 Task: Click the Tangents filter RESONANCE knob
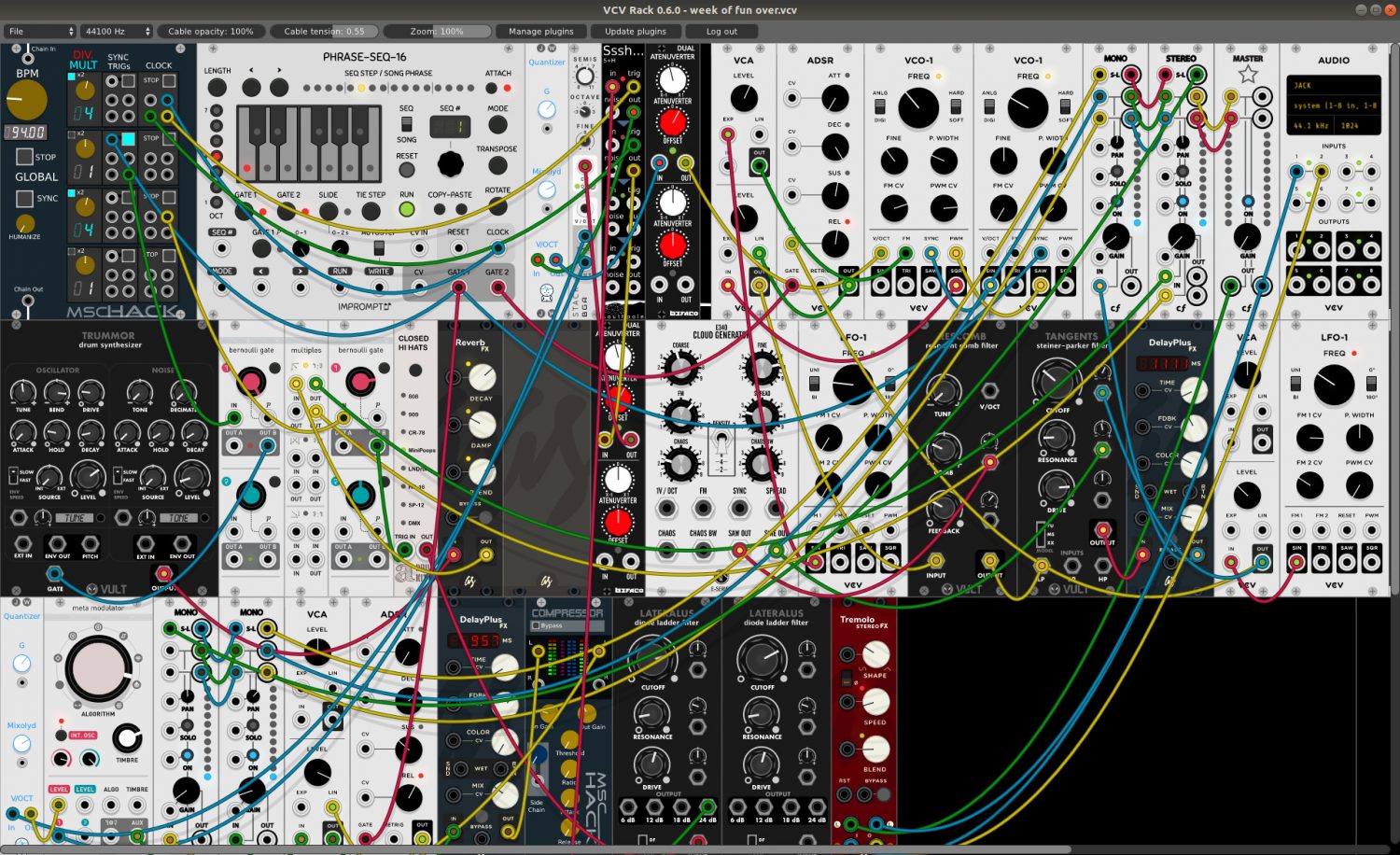(1057, 437)
